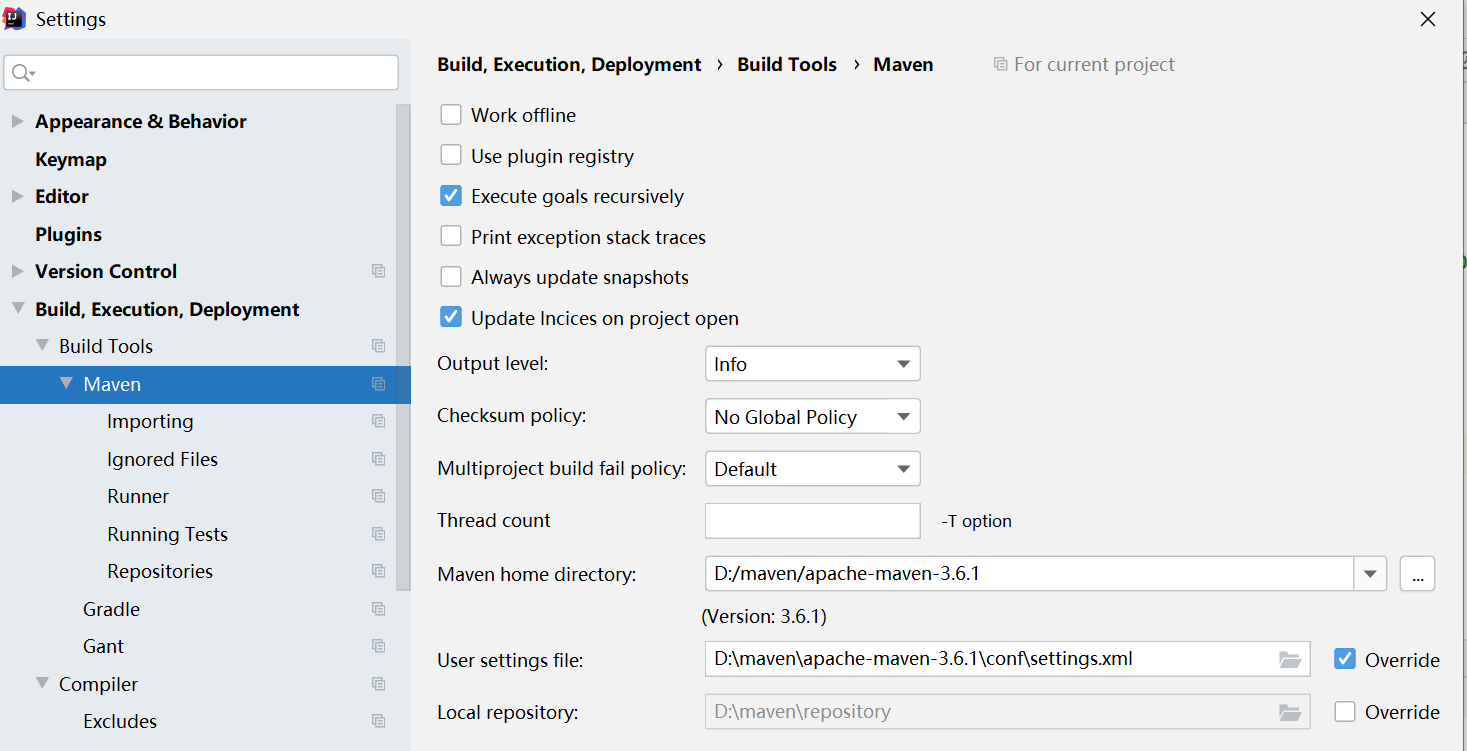Click the Thread count input field
The image size is (1467, 751).
812,521
